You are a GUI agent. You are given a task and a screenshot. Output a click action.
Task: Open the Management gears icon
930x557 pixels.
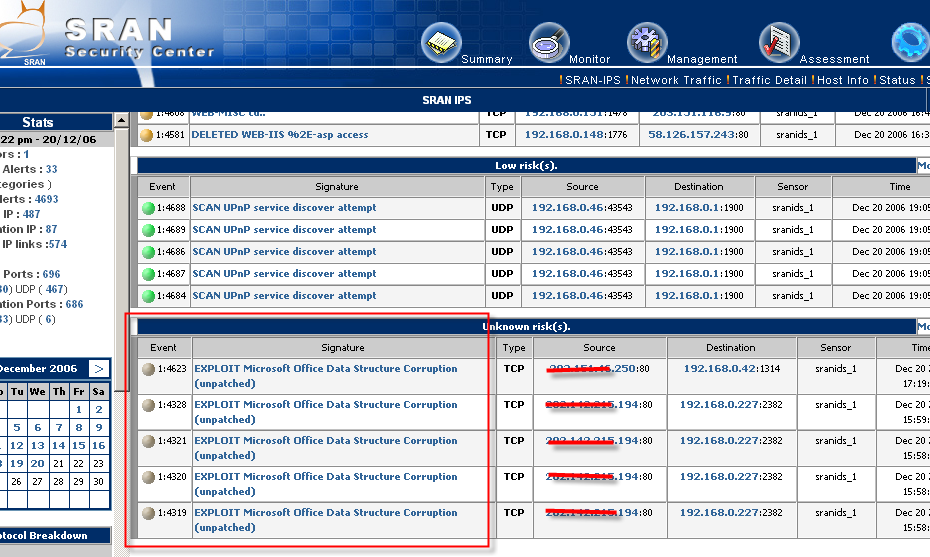pyautogui.click(x=647, y=43)
